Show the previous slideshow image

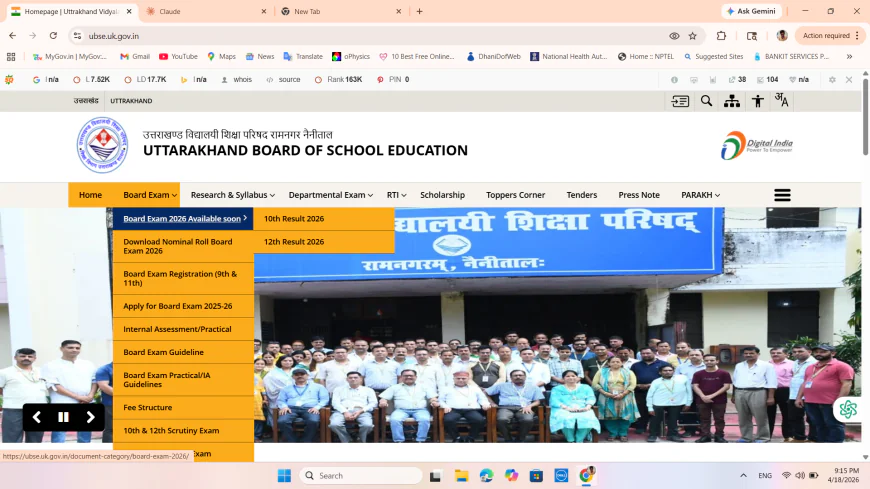[x=37, y=417]
